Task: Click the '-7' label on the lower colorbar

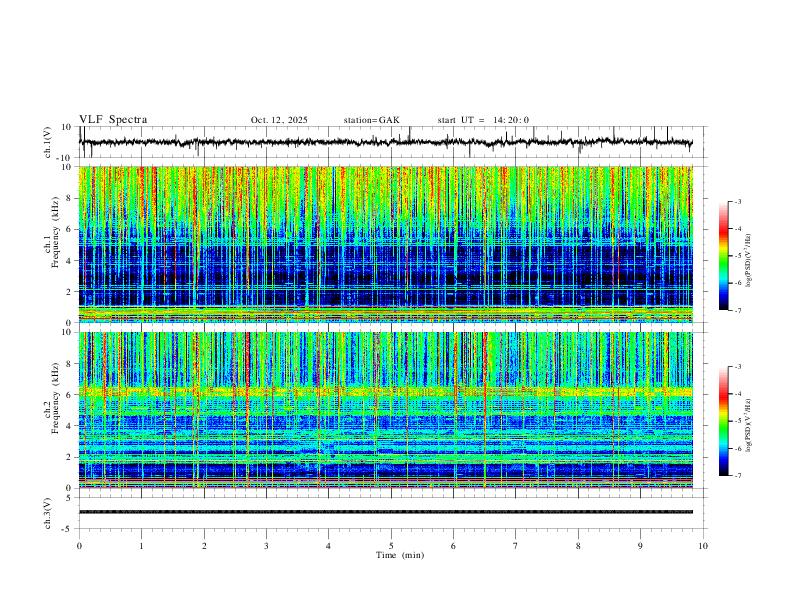Action: click(737, 476)
